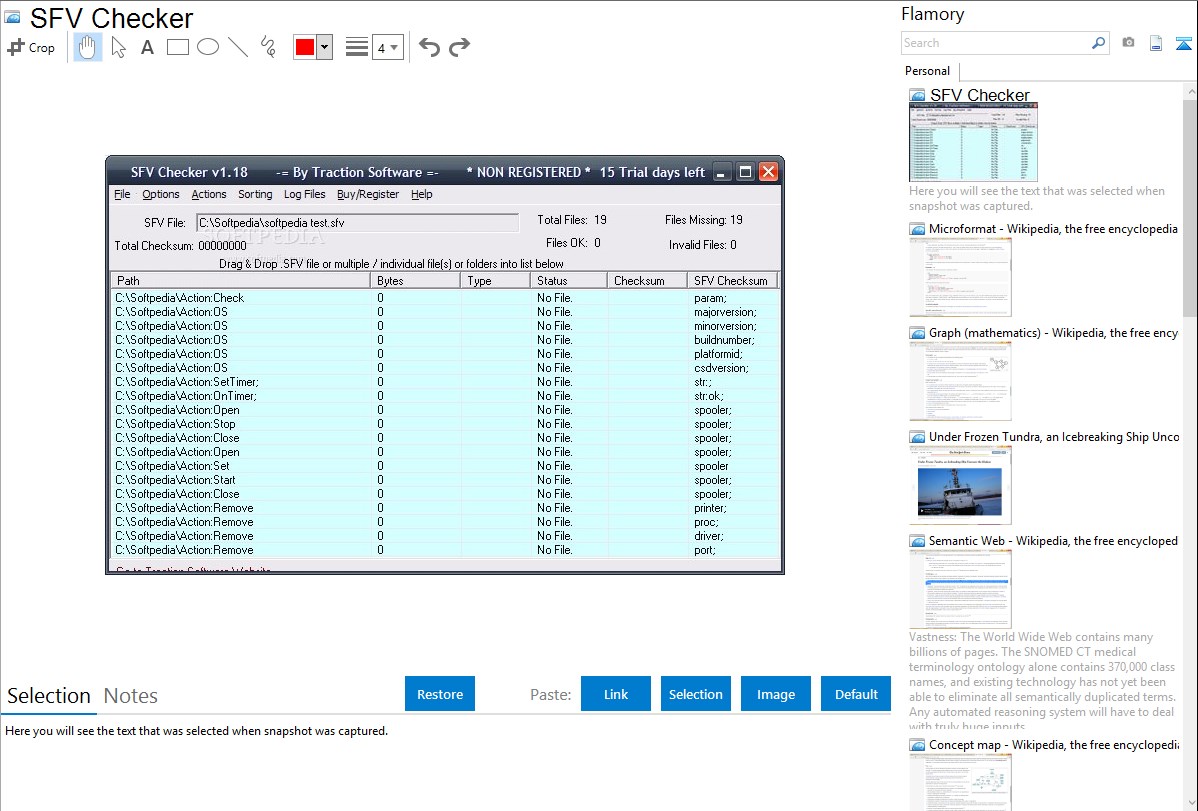The width and height of the screenshot is (1198, 811).
Task: Select the Crop tool
Action: tap(31, 47)
